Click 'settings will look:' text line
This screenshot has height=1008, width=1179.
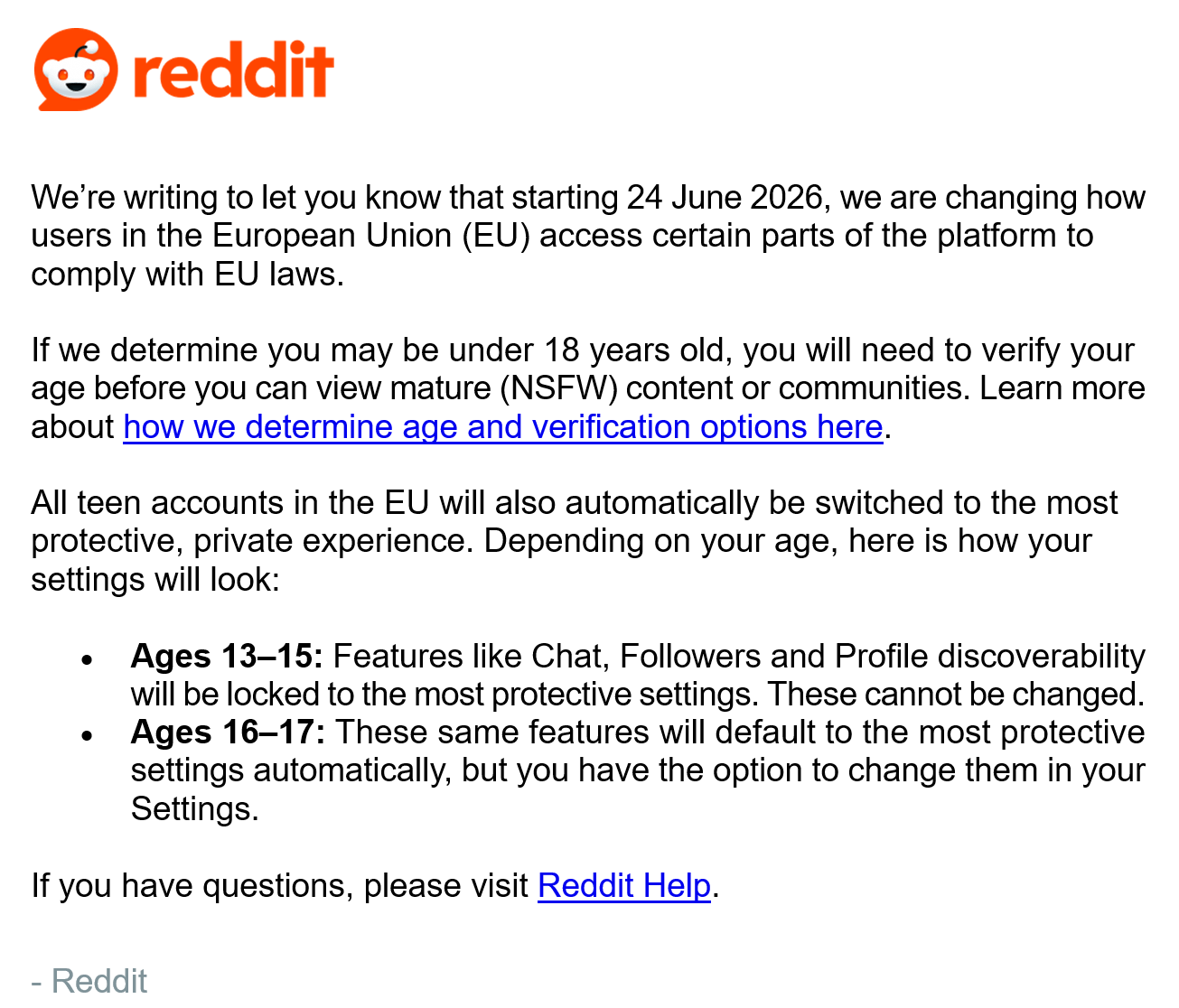[x=155, y=579]
